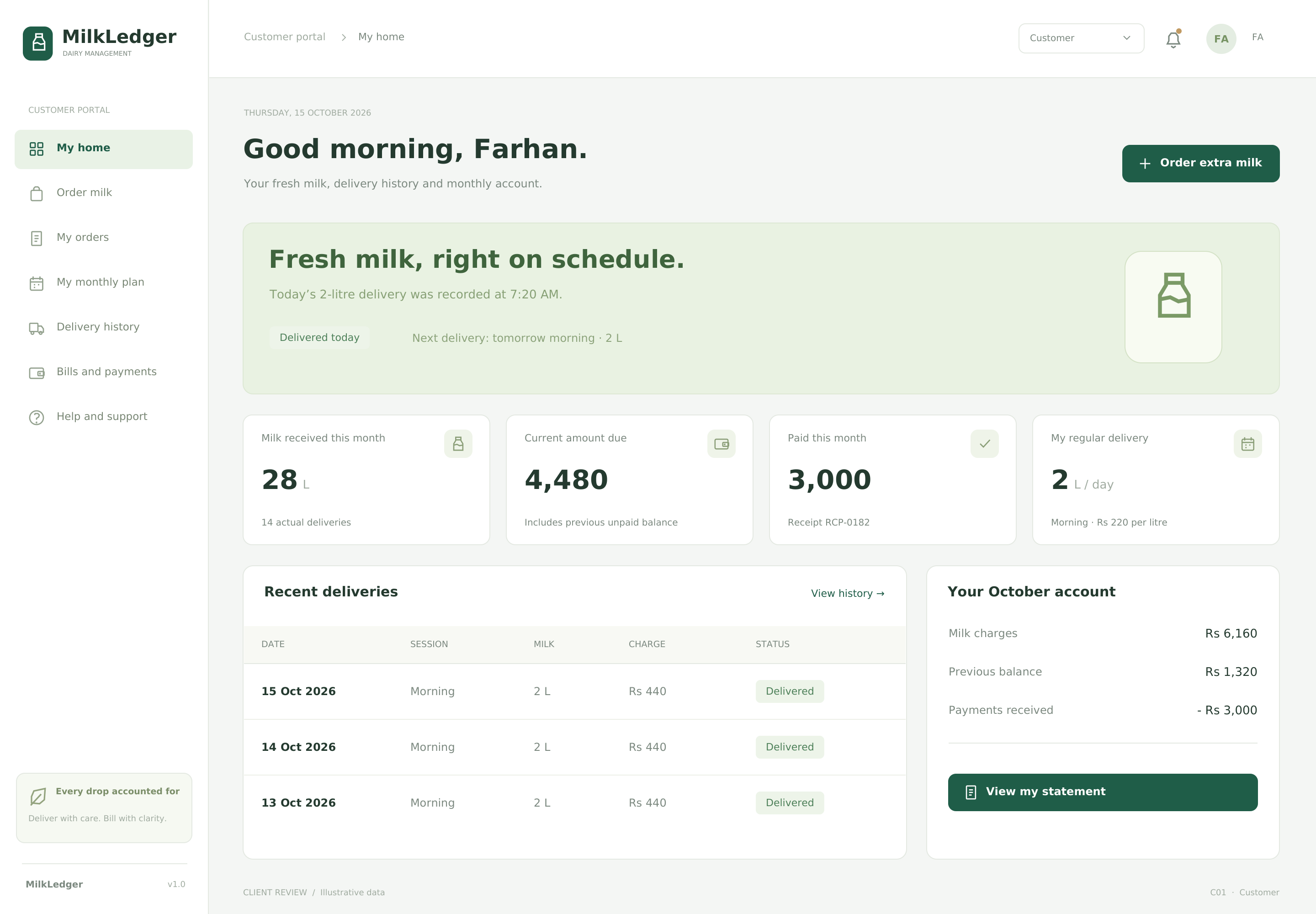Click the Help and support question icon
Image resolution: width=1316 pixels, height=914 pixels.
37,418
